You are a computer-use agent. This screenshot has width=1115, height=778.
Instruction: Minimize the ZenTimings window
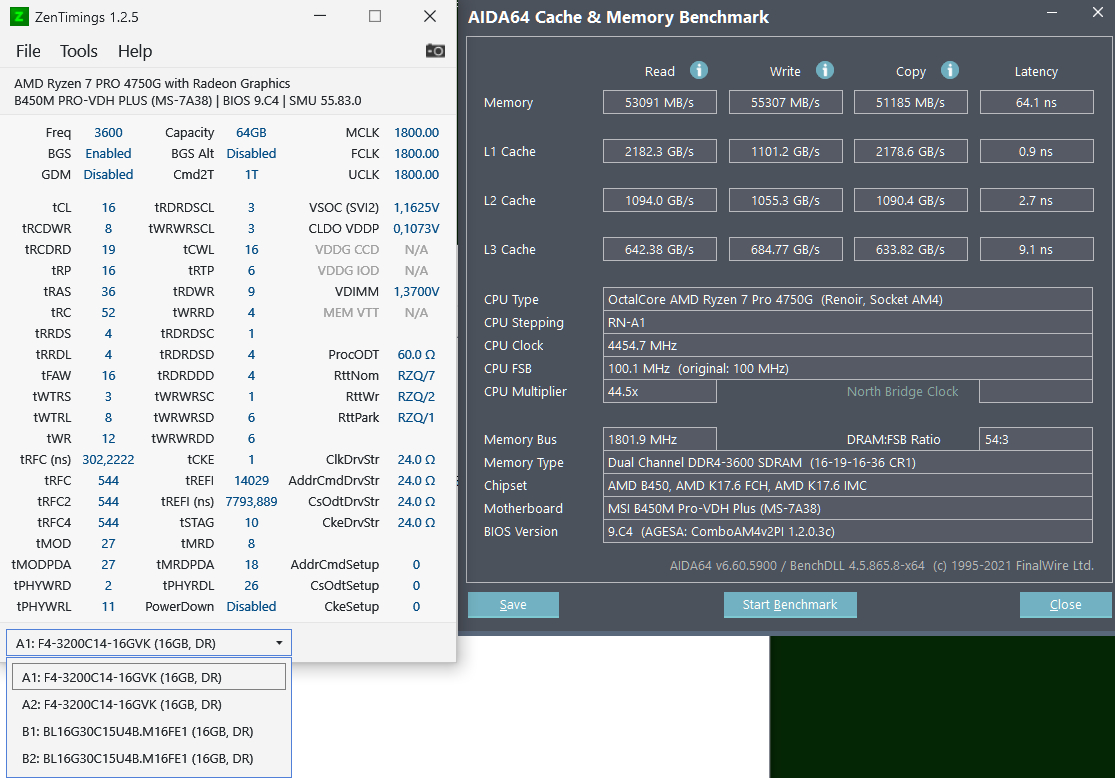pos(320,16)
